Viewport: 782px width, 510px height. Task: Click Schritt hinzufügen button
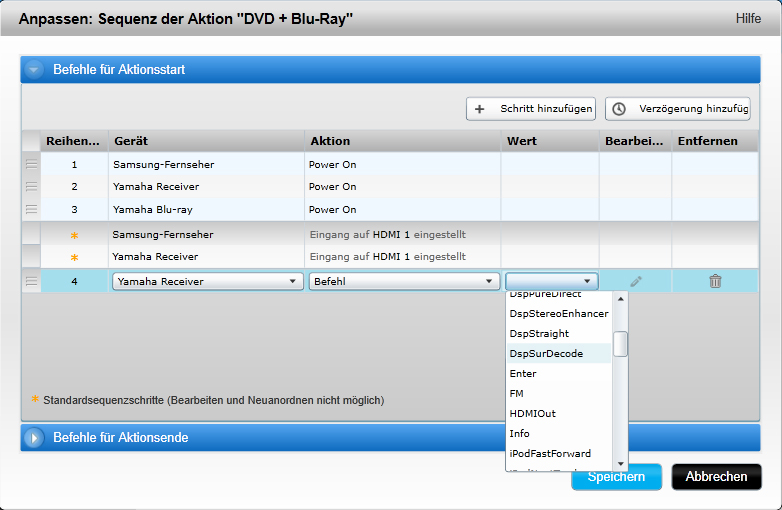tap(531, 109)
